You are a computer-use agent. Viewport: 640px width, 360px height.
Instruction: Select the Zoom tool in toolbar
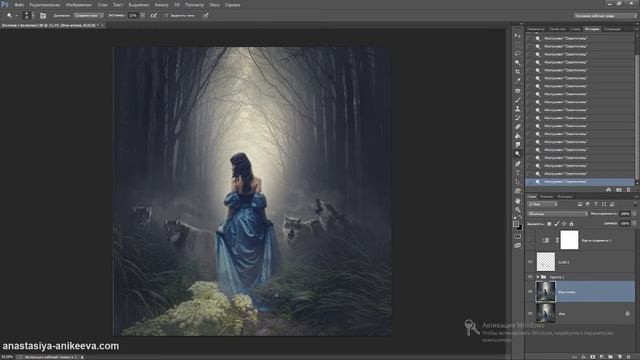tap(518, 209)
